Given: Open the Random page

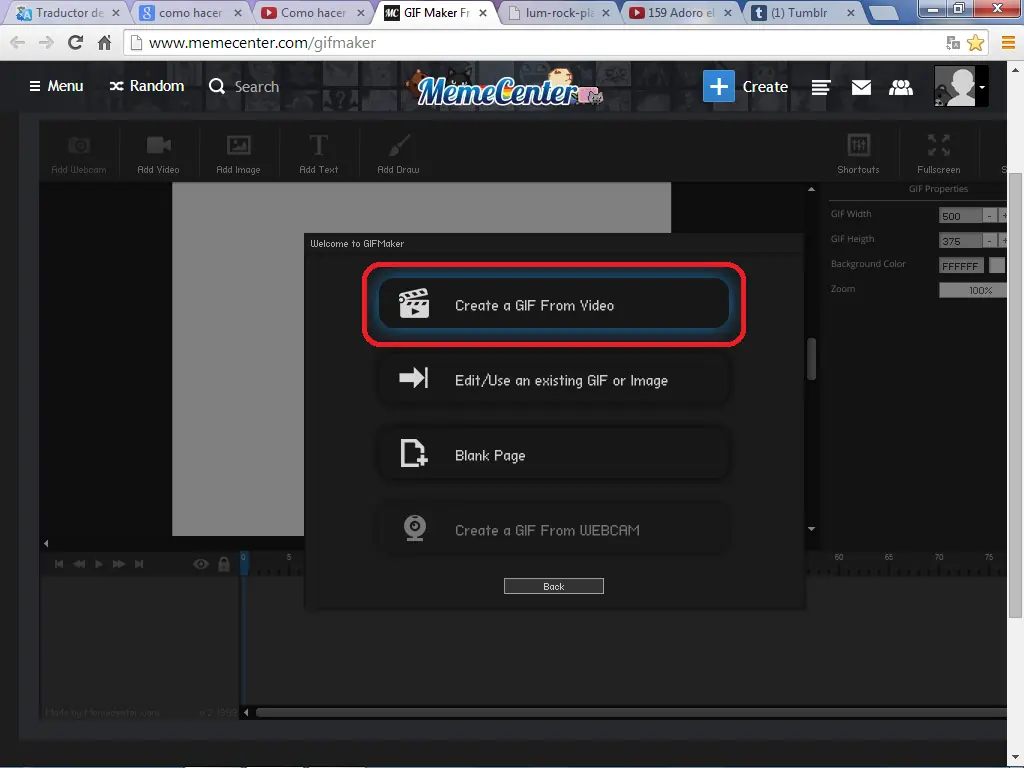Looking at the screenshot, I should tap(147, 86).
